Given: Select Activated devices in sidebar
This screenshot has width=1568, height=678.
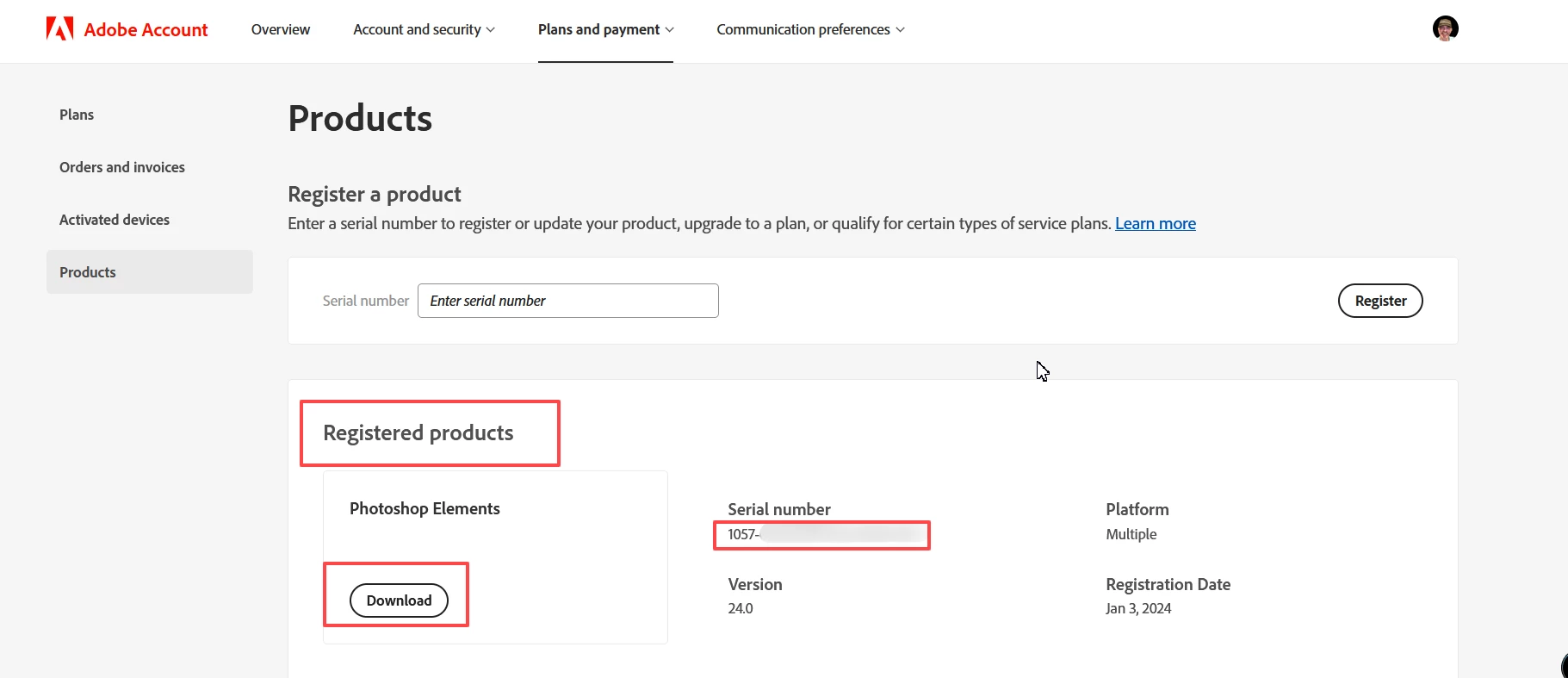Looking at the screenshot, I should (114, 220).
